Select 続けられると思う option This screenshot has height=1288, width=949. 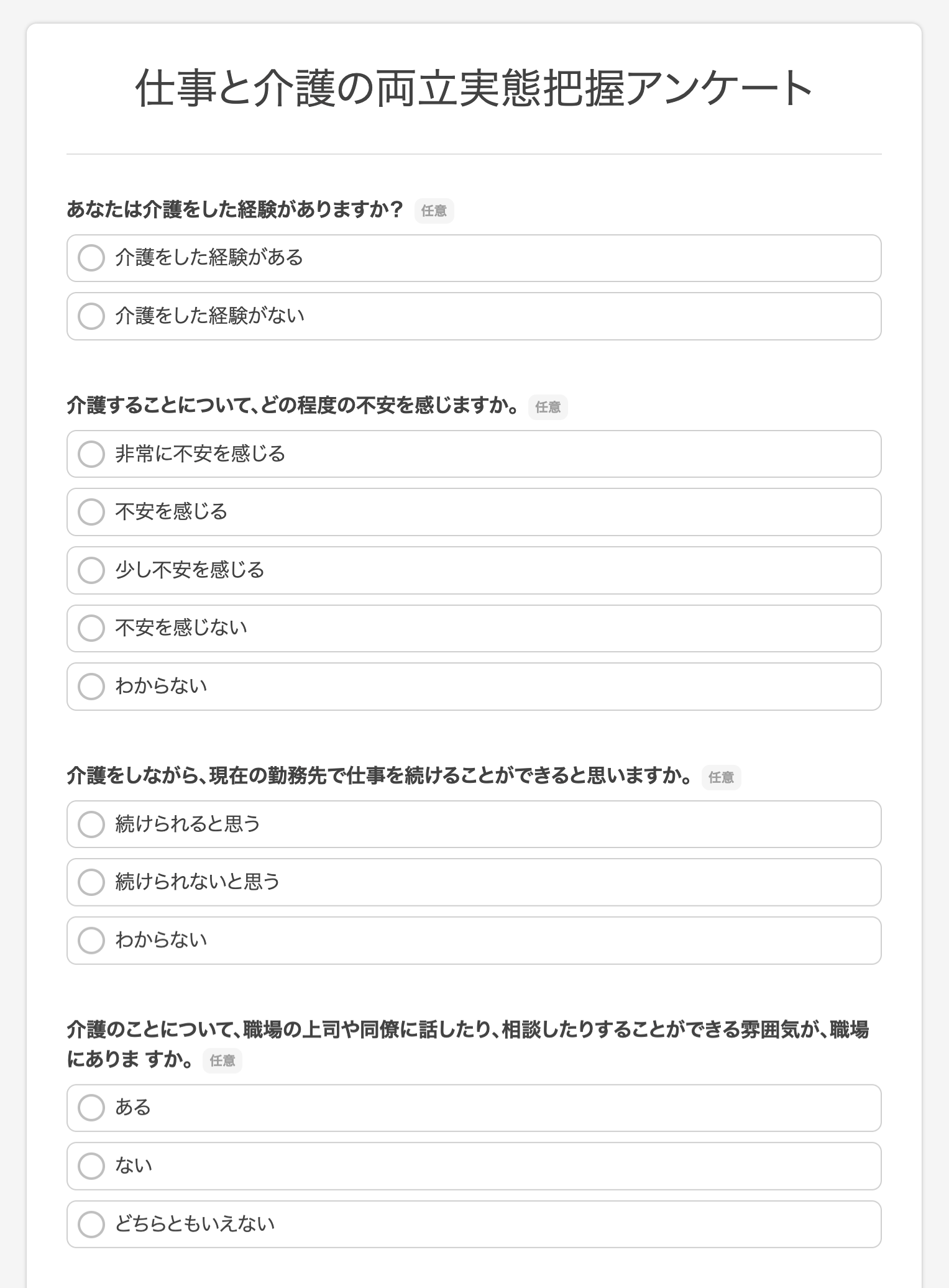click(91, 824)
